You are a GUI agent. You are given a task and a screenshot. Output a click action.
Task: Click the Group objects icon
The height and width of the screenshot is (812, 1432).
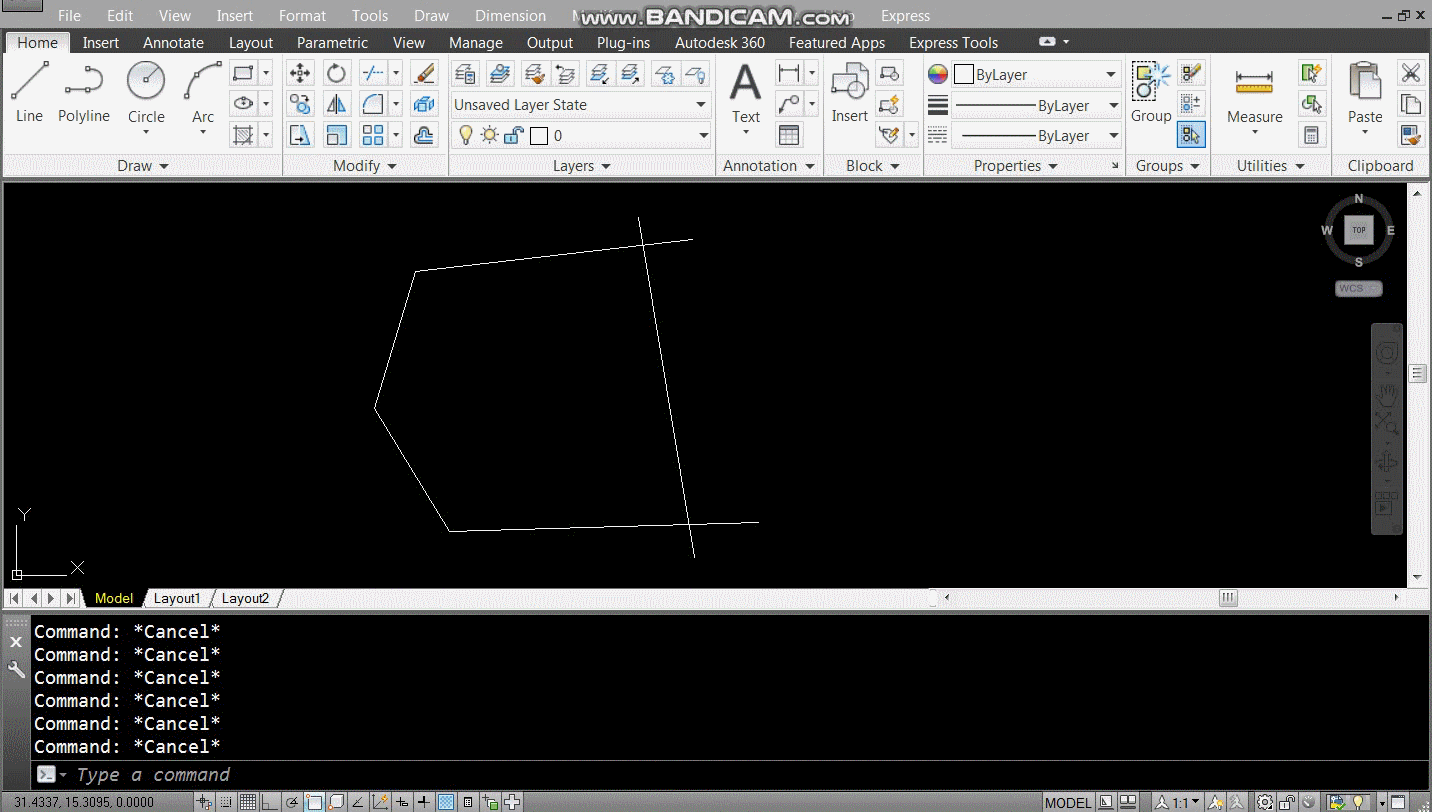tap(1151, 93)
